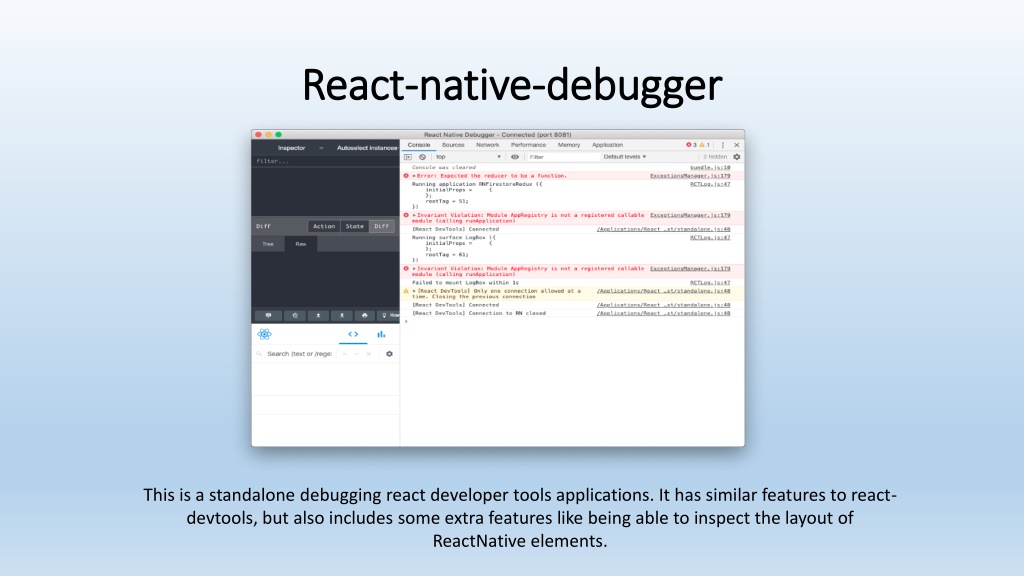1024x576 pixels.
Task: Expand the second Invariant Violation error entry
Action: point(414,268)
